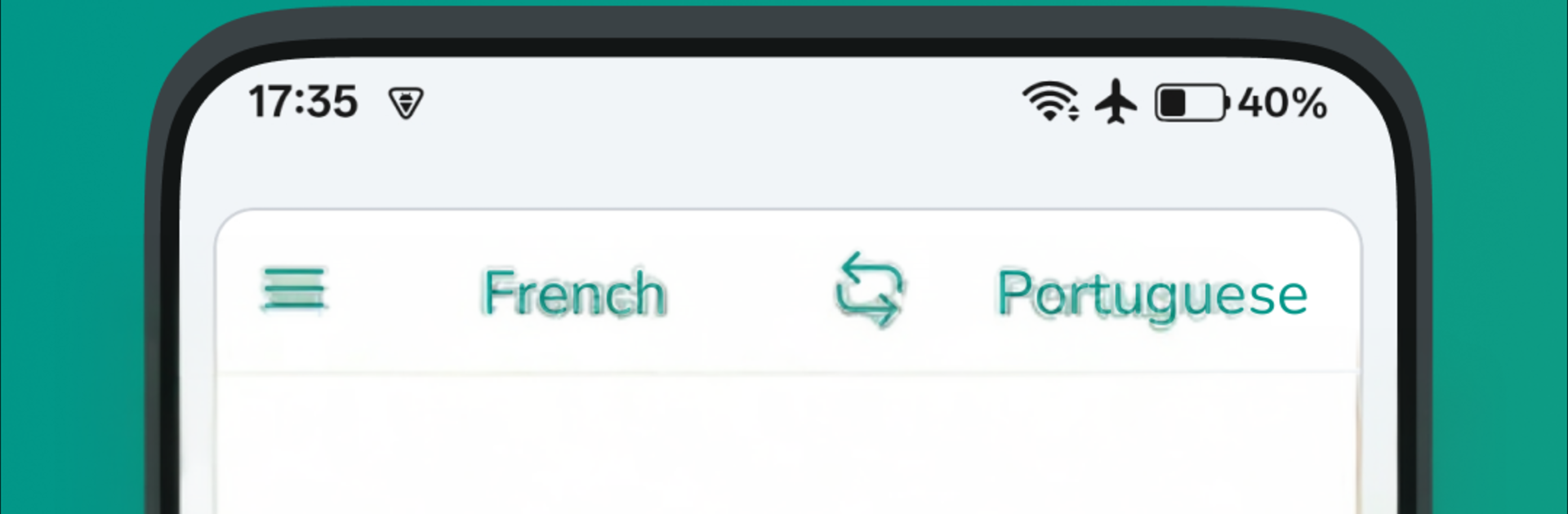The width and height of the screenshot is (1568, 514).
Task: Tap the airplane mode icon
Action: pyautogui.click(x=1116, y=102)
